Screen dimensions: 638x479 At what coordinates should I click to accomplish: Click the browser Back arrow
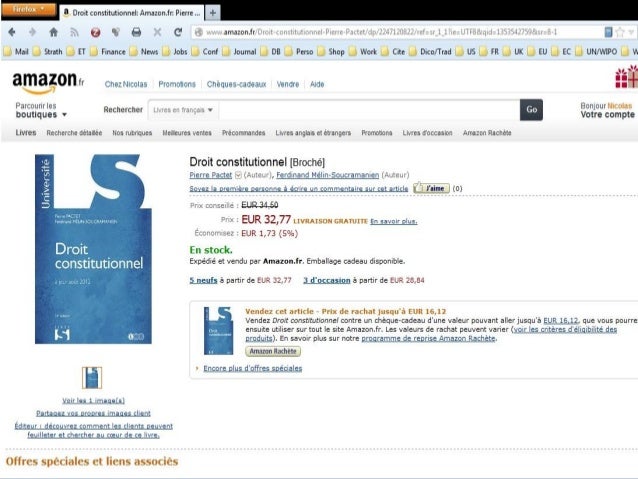[x=12, y=32]
